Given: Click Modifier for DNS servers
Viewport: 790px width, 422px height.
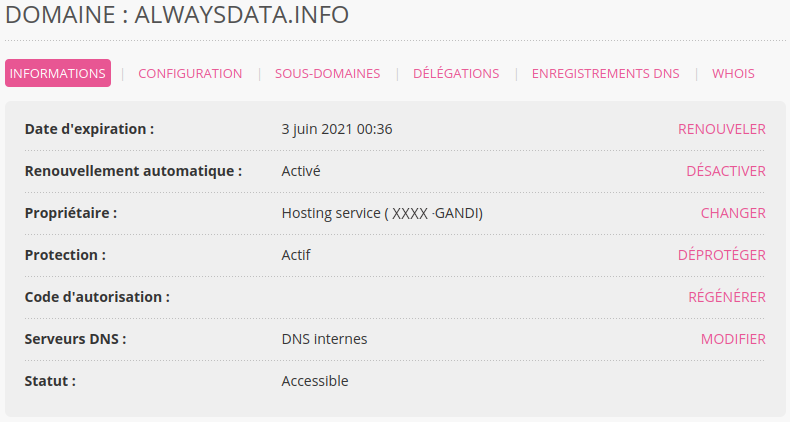Looking at the screenshot, I should pos(733,339).
